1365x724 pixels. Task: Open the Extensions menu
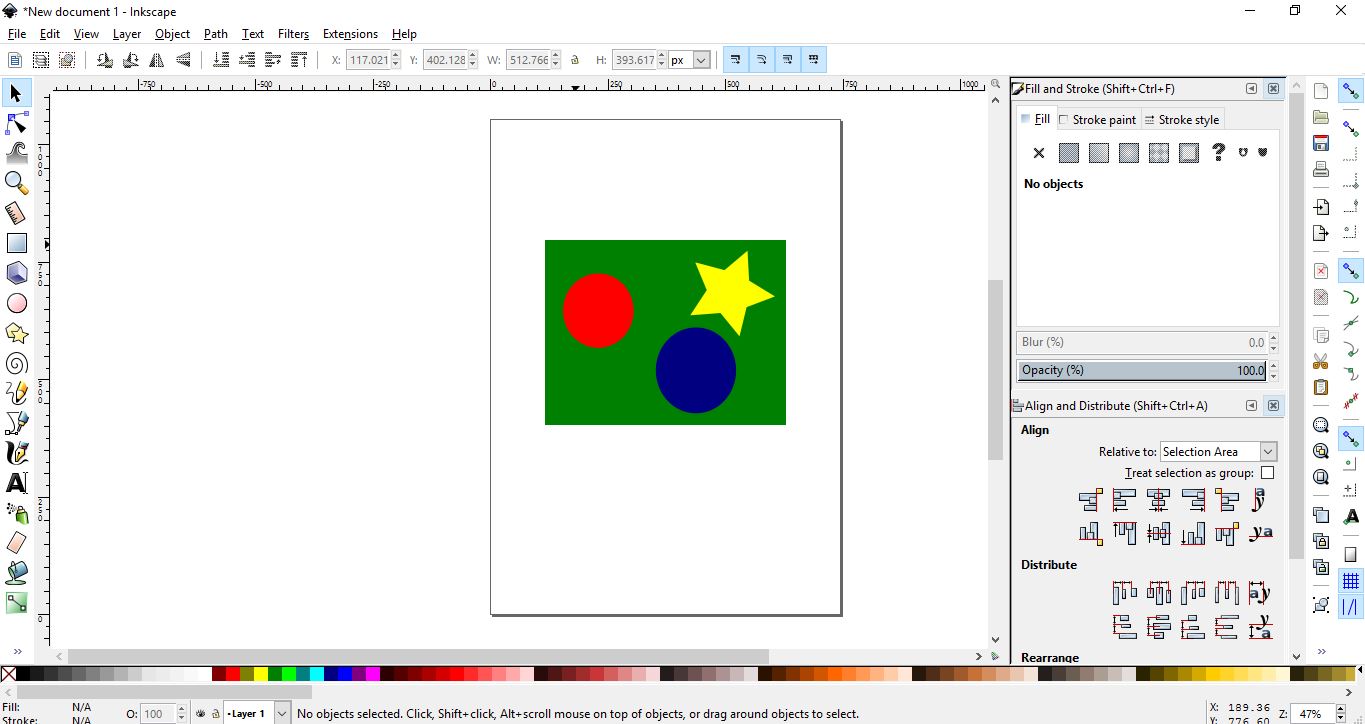(350, 34)
